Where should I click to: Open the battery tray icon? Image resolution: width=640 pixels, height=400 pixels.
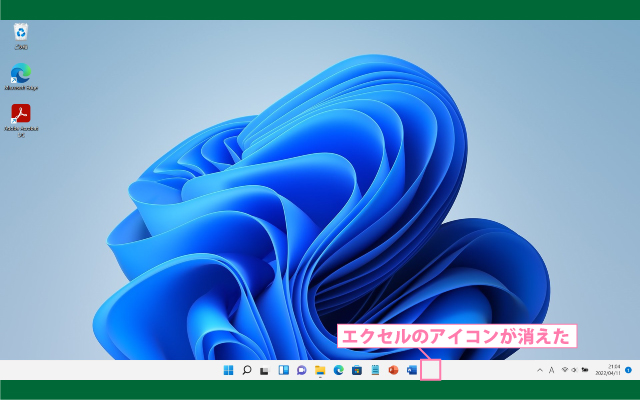585,370
